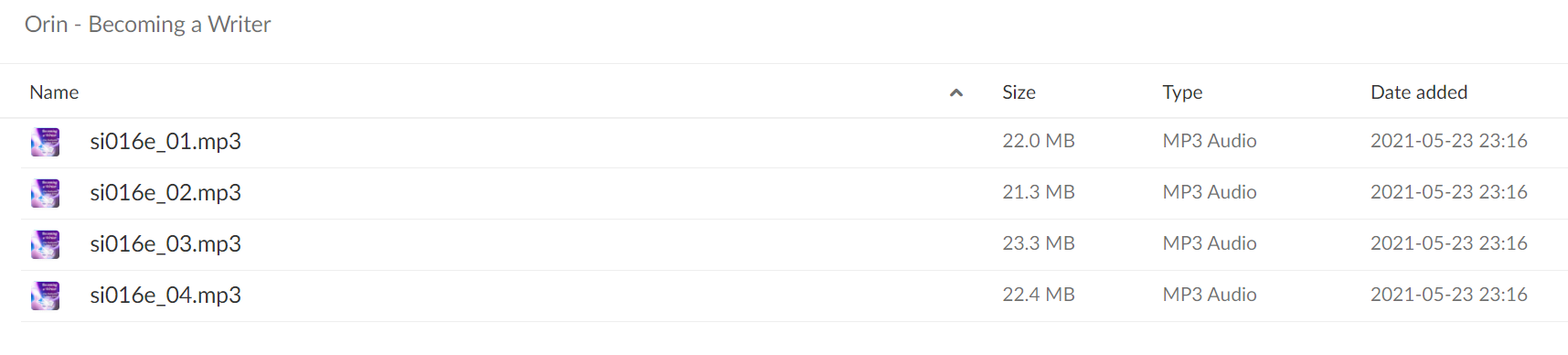Click the 23.3 MB size value

[x=1039, y=243]
